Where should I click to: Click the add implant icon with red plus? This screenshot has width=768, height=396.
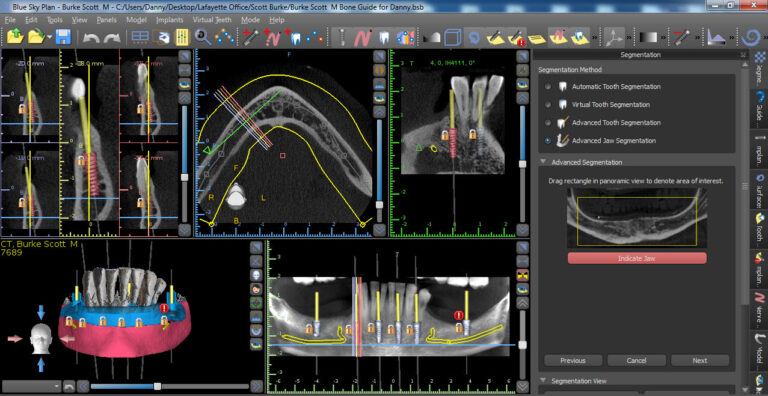(x=249, y=37)
